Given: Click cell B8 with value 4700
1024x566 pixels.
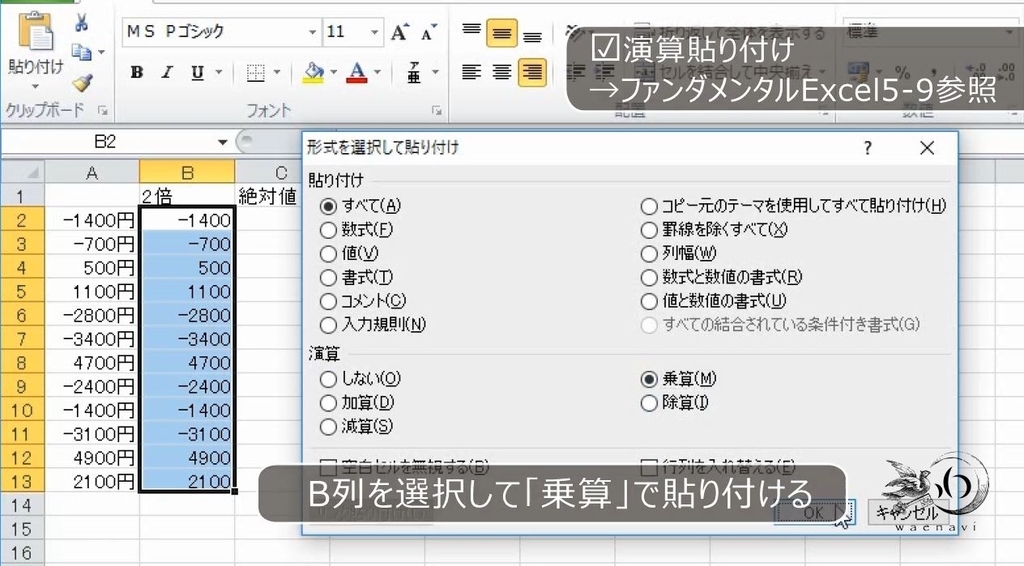Looking at the screenshot, I should 187,362.
